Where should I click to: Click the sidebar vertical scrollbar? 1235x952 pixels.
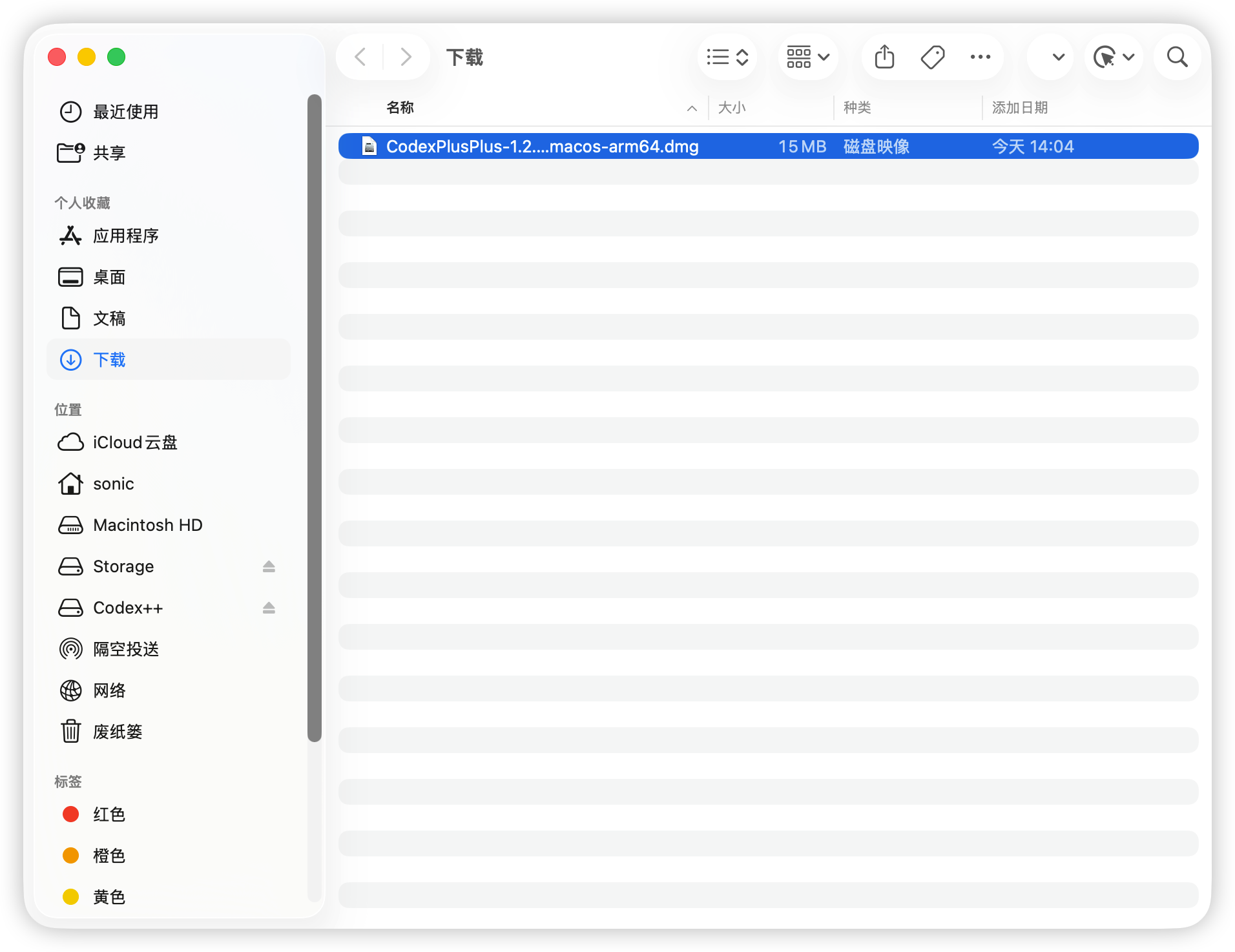click(315, 419)
